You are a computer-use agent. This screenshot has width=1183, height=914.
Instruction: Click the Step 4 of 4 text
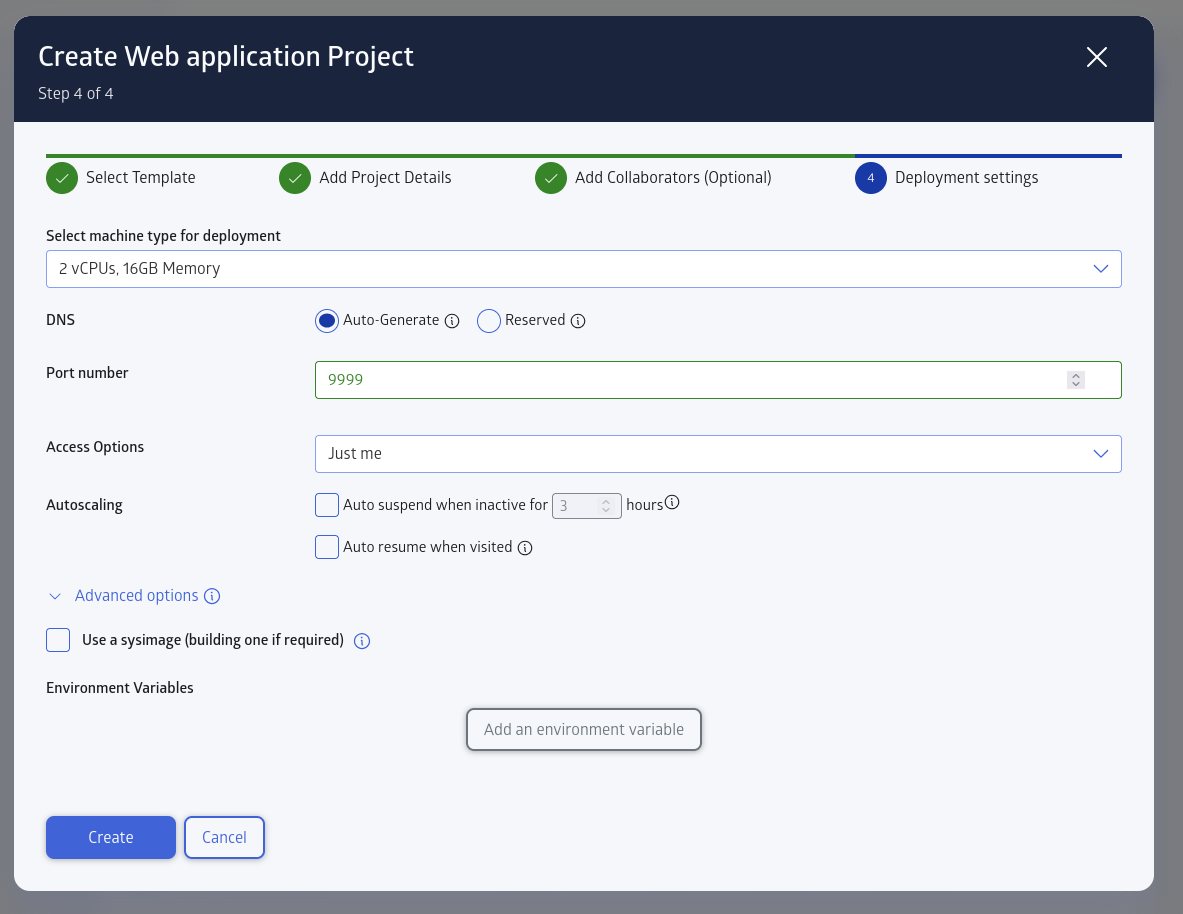[x=75, y=94]
